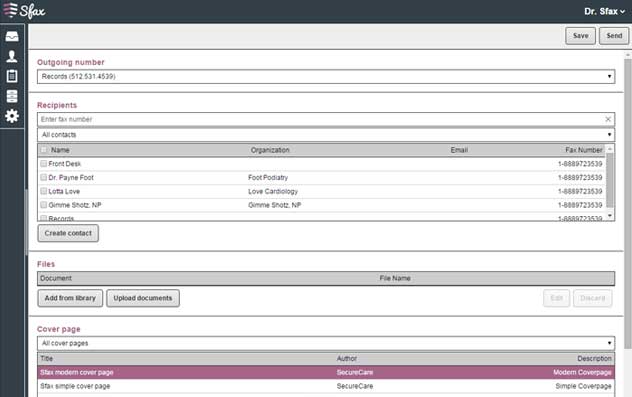632x397 pixels.
Task: Toggle the select-all Name header checkbox
Action: [x=44, y=150]
